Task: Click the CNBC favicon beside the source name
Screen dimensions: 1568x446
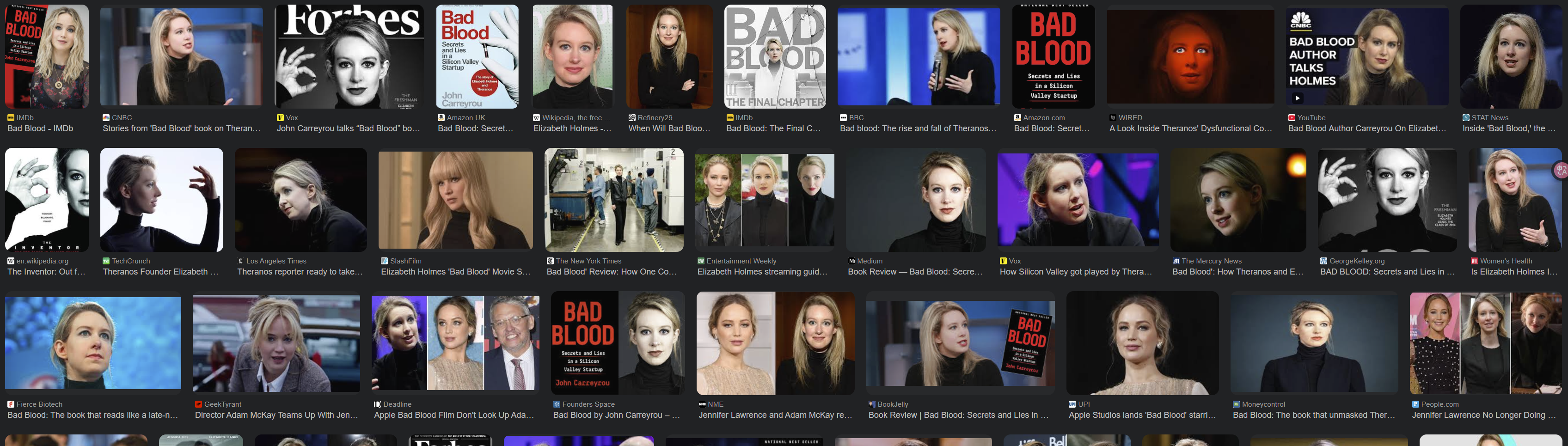Action: tap(106, 117)
